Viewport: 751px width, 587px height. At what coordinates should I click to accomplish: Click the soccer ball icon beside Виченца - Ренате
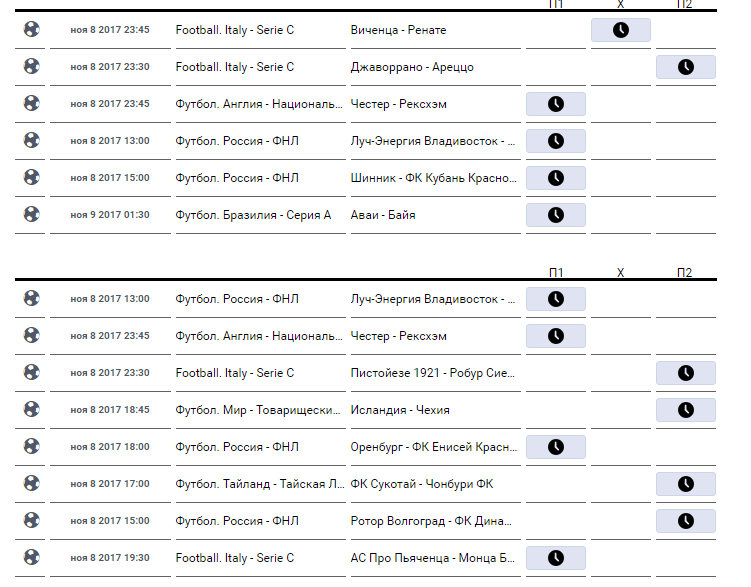pyautogui.click(x=32, y=30)
